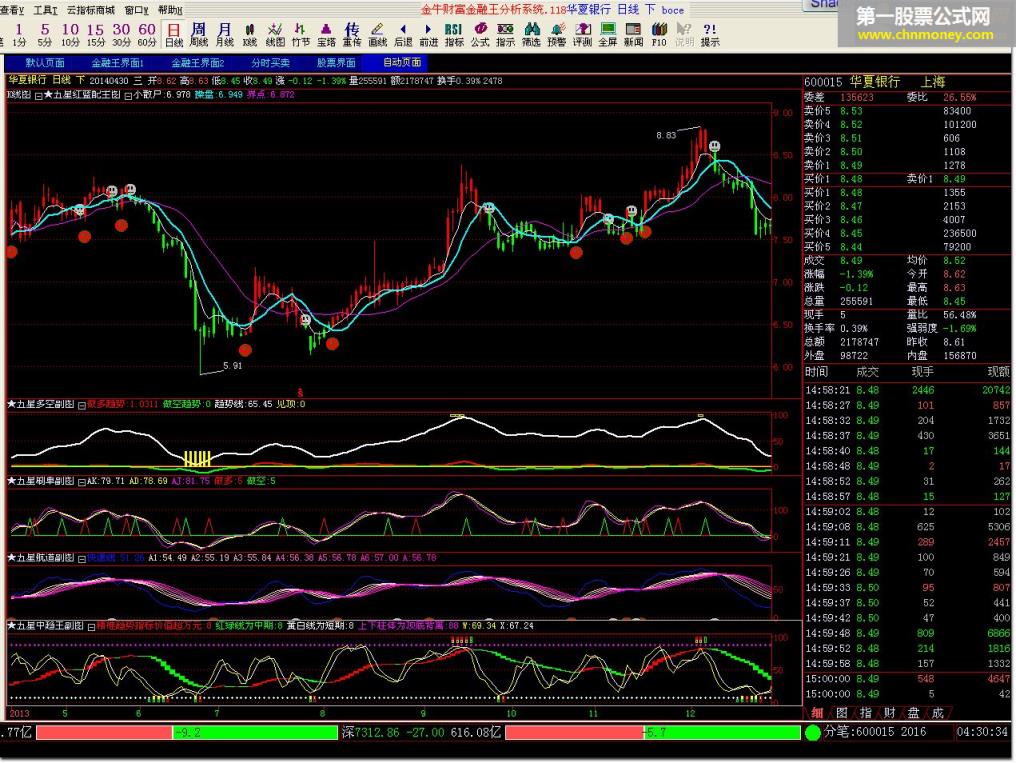Image resolution: width=1016 pixels, height=763 pixels.
Task: Open the 新闻 news toolbar icon
Action: coord(633,34)
